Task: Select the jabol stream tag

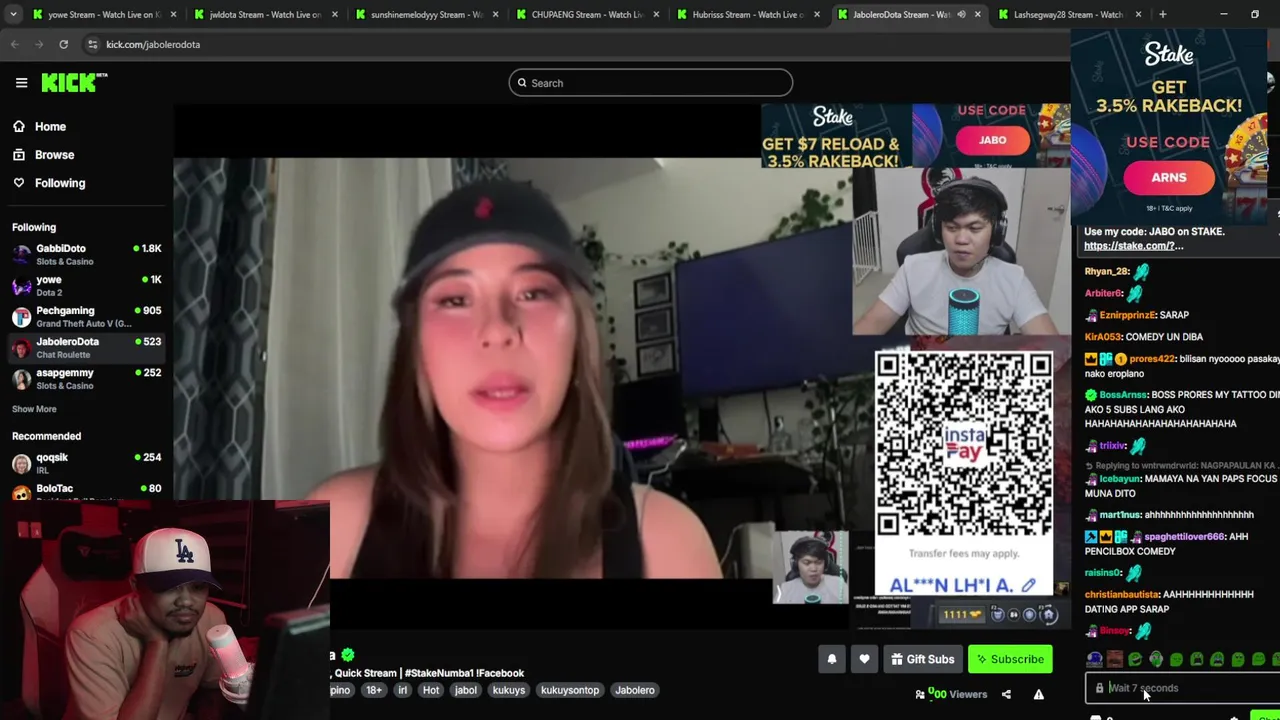Action: [466, 690]
